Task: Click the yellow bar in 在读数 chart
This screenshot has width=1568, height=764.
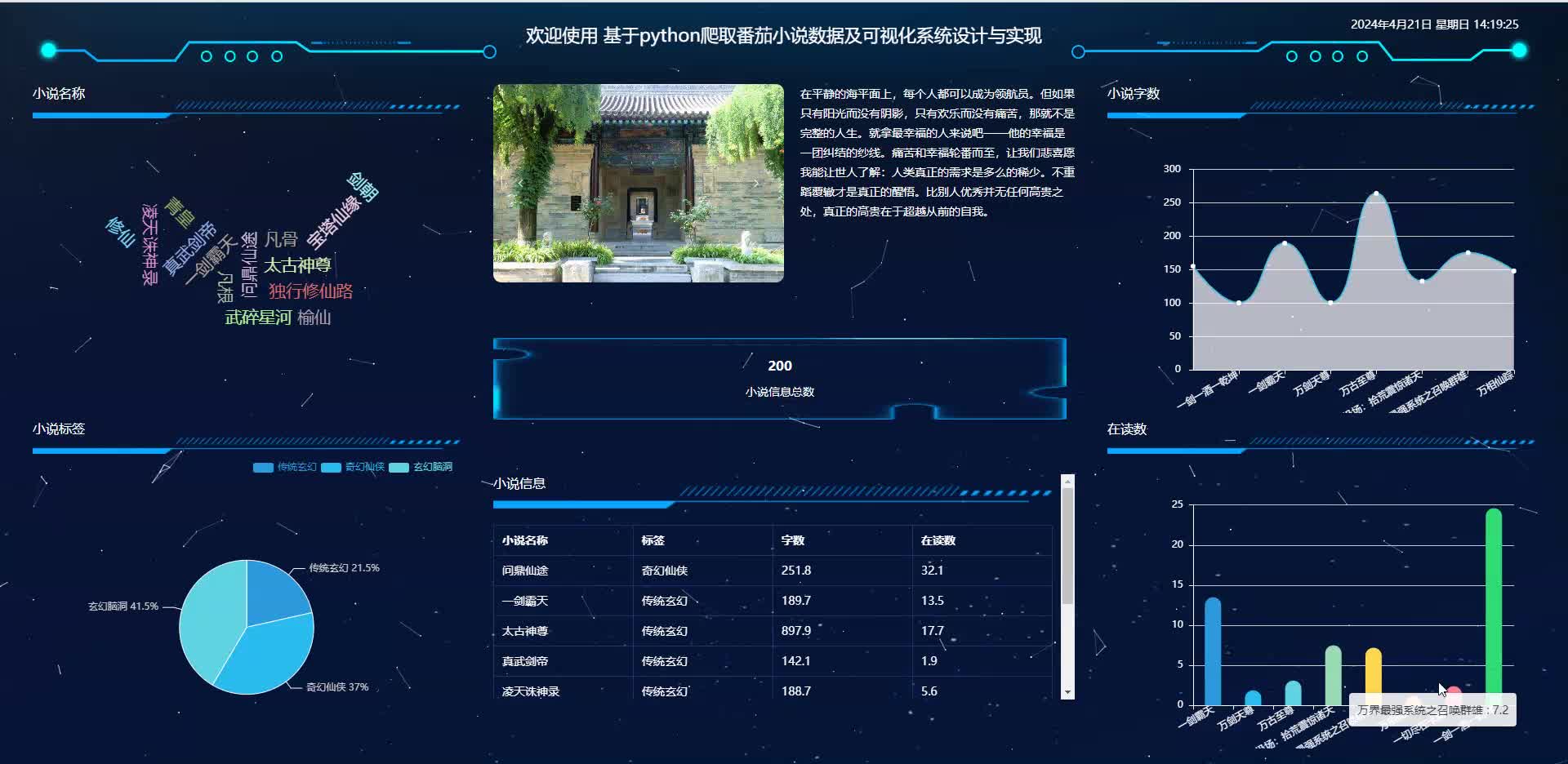Action: 1374,677
